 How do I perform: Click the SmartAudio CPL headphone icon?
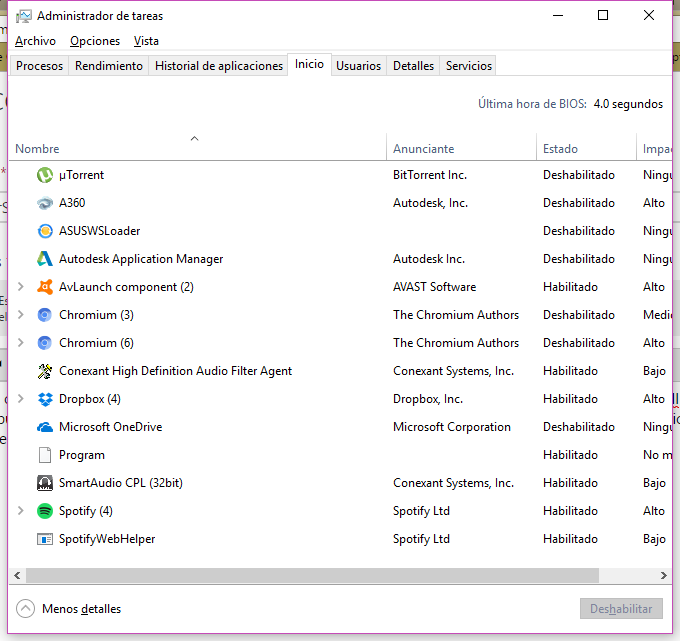click(45, 483)
